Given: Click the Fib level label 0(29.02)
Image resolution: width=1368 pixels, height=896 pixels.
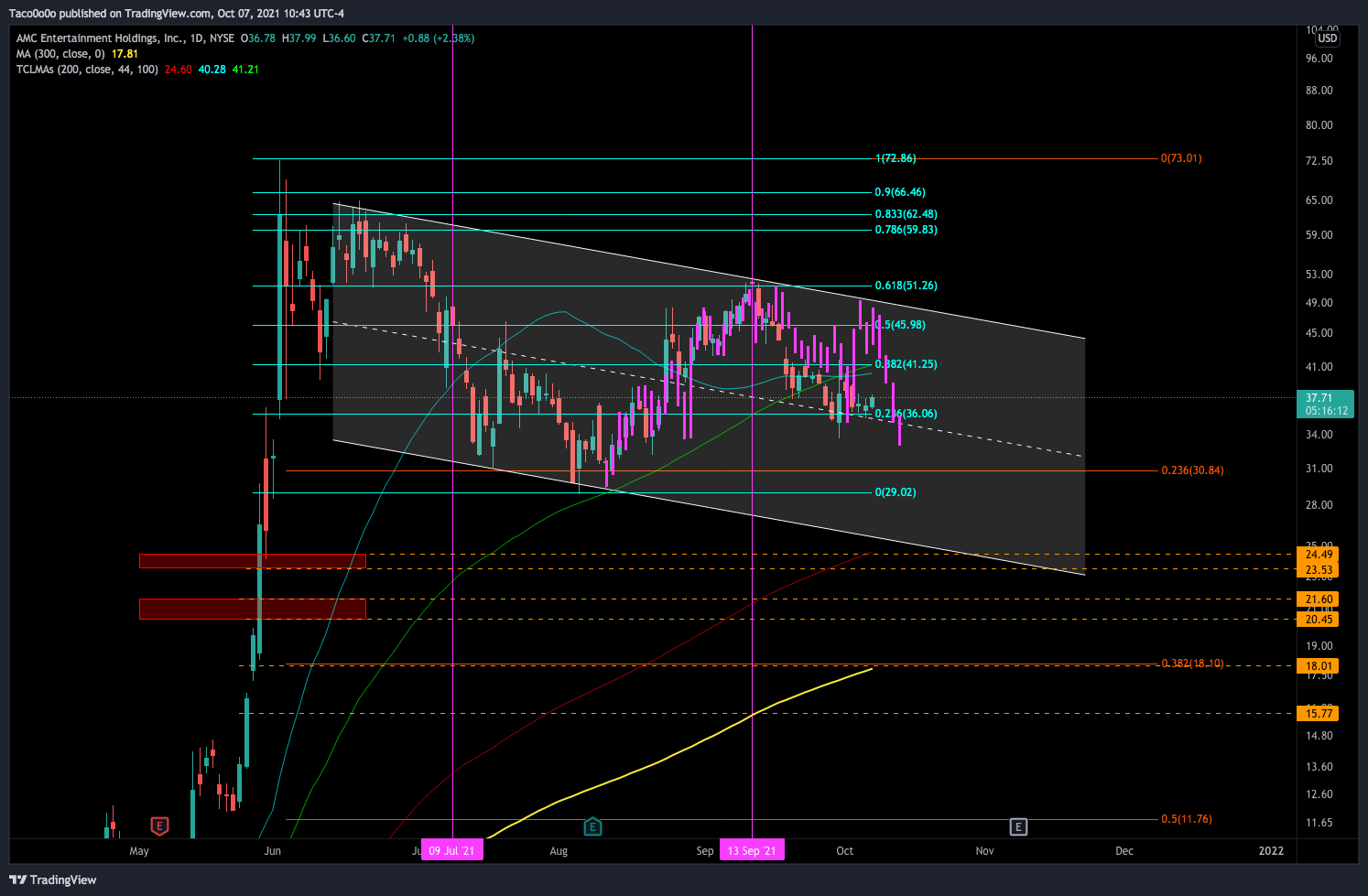Looking at the screenshot, I should pos(896,492).
